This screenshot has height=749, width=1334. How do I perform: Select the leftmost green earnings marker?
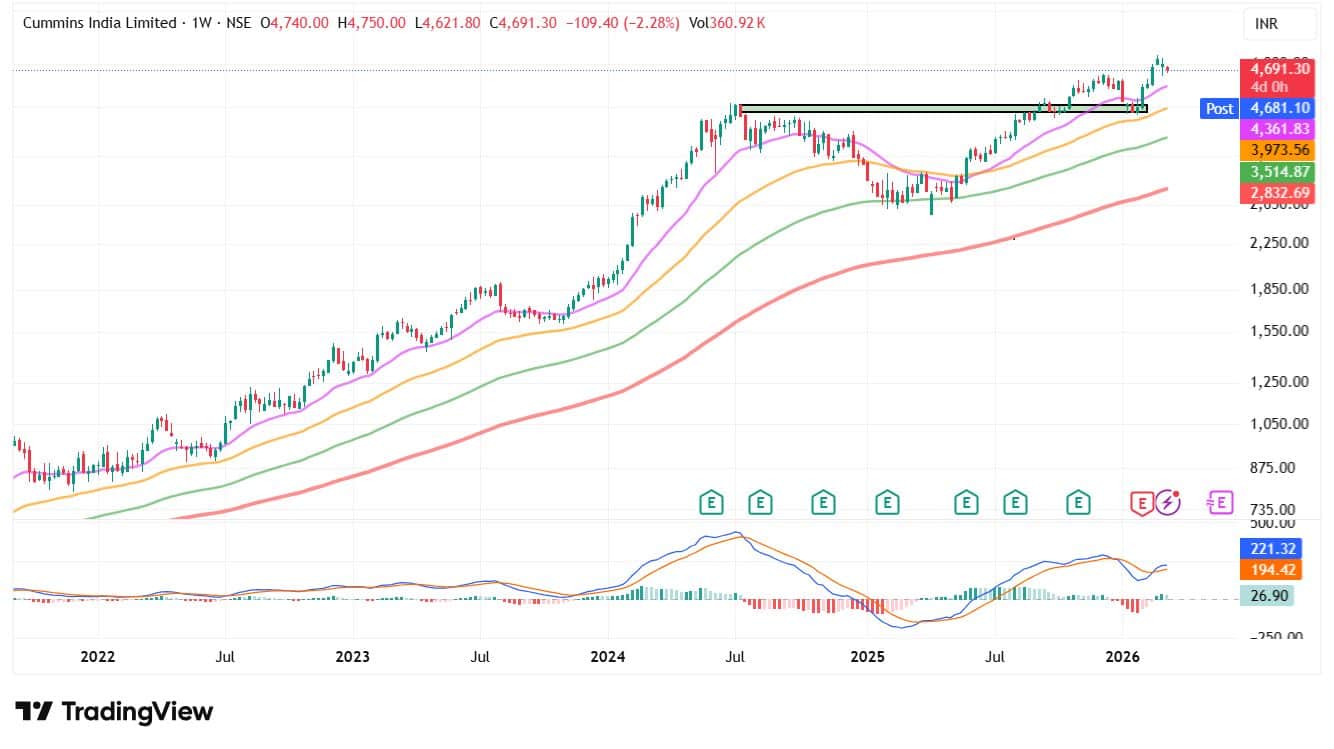coord(711,502)
